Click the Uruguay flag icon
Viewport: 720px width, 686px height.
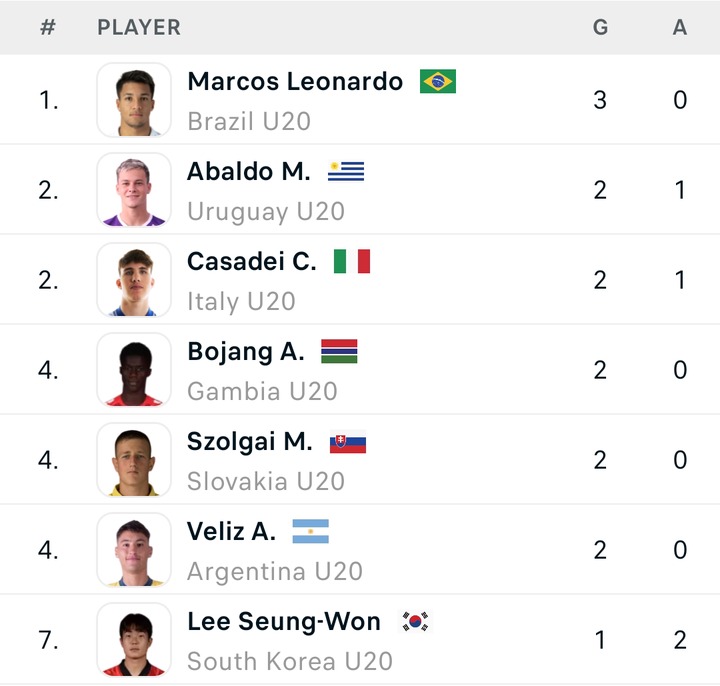346,171
